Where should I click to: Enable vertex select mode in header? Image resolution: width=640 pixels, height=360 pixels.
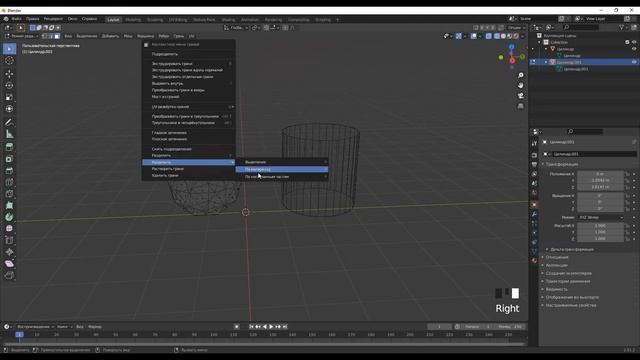(x=44, y=36)
